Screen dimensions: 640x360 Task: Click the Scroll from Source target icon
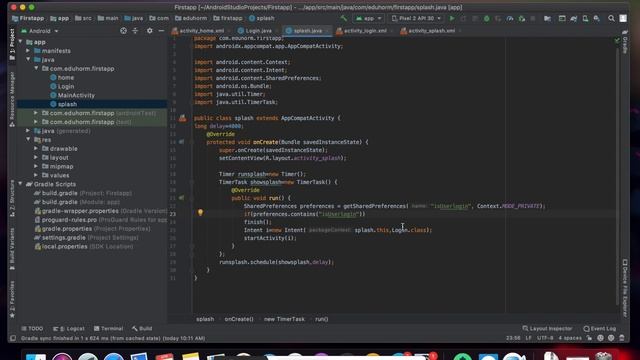point(123,31)
